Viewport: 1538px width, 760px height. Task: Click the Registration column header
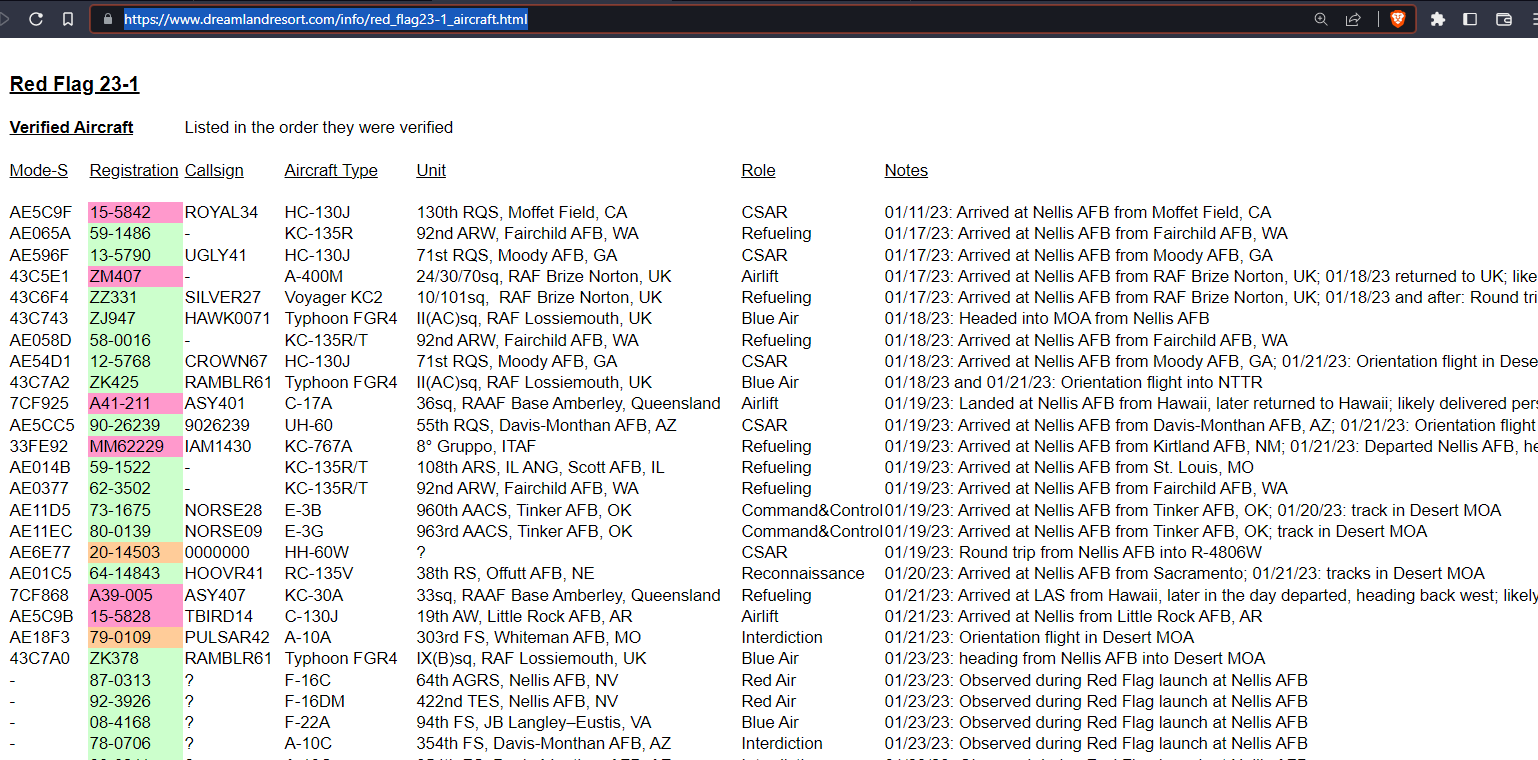pyautogui.click(x=134, y=170)
